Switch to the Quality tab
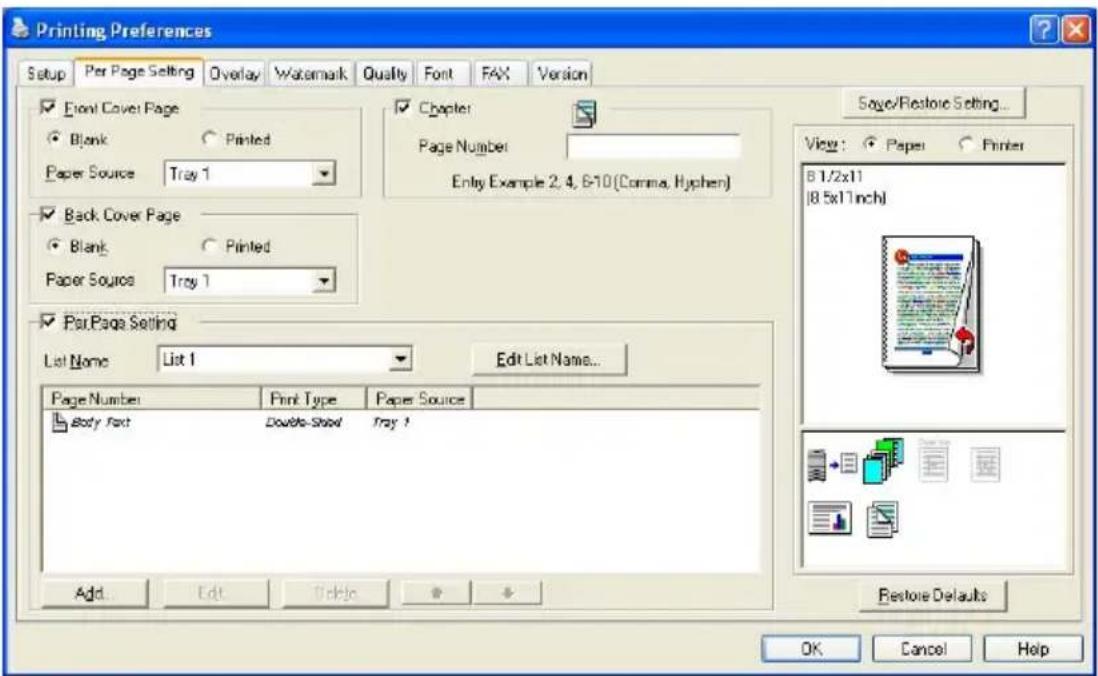Viewport: 1098px width, 676px height. tap(384, 74)
